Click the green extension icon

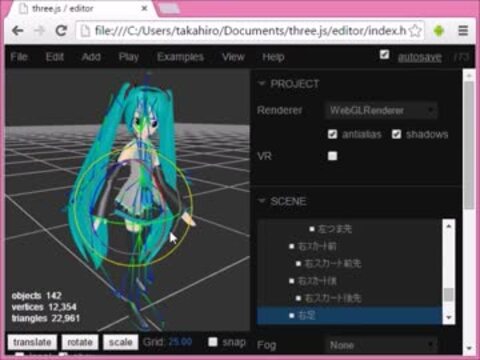pos(439,31)
